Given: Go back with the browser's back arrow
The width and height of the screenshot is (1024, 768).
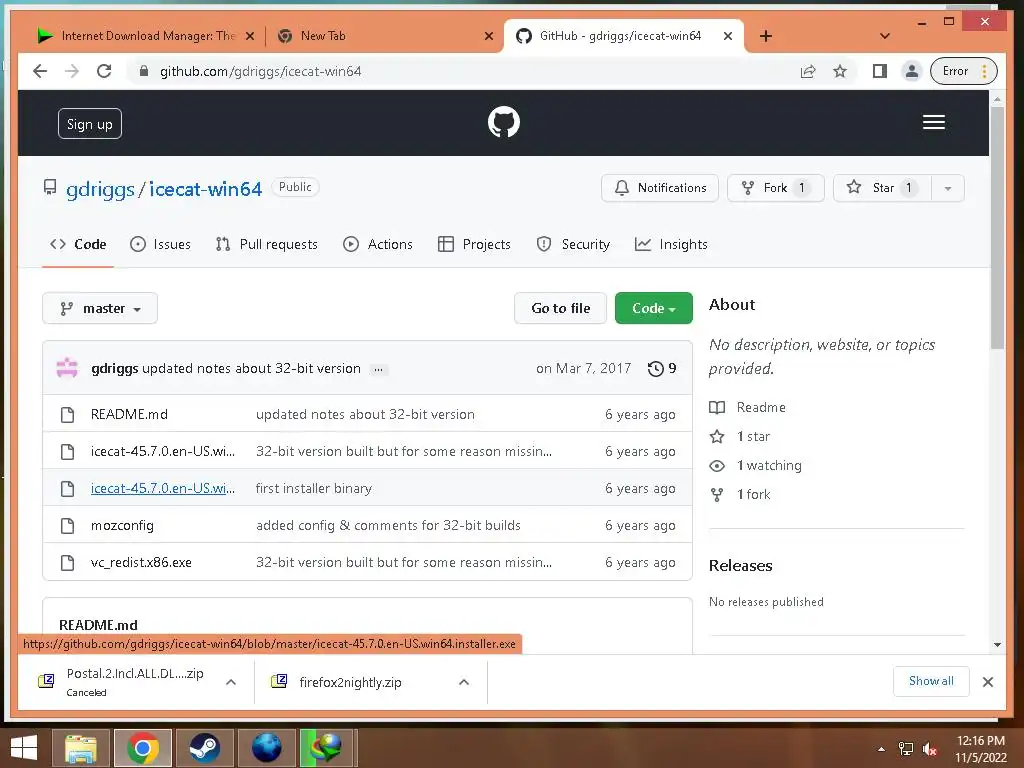Looking at the screenshot, I should click(40, 71).
